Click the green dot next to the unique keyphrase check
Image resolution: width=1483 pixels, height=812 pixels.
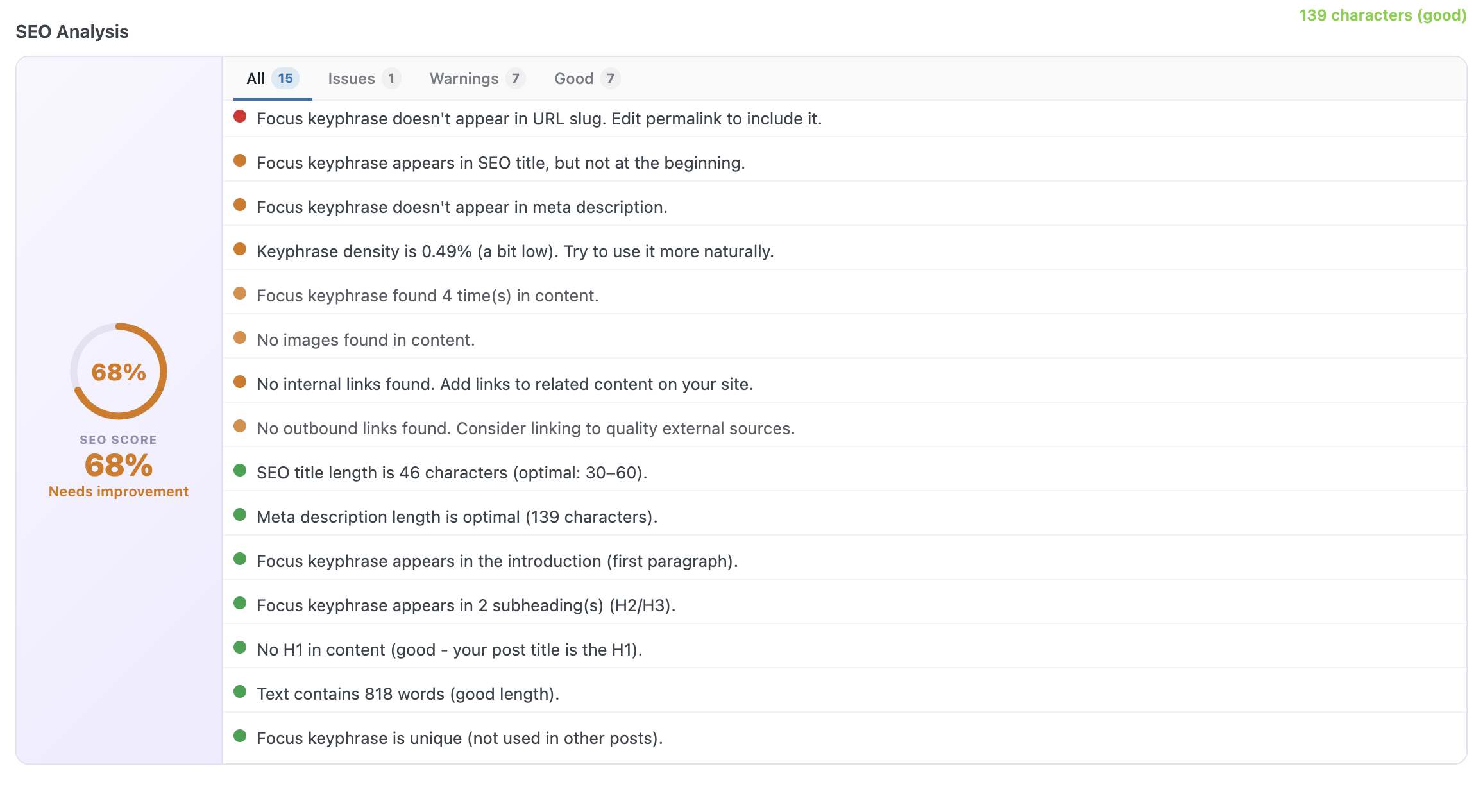pos(241,736)
